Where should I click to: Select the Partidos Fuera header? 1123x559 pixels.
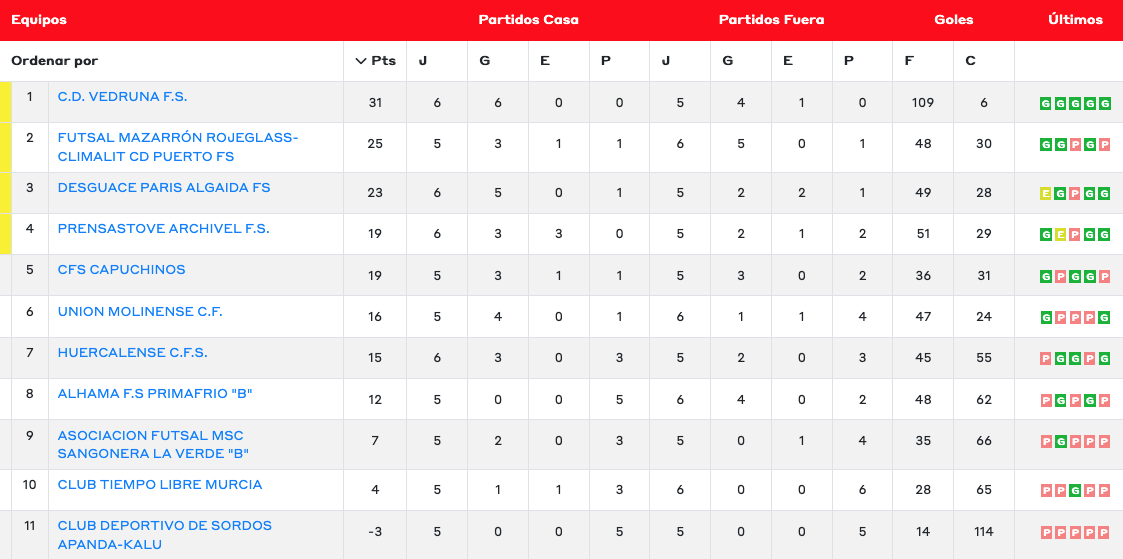[x=770, y=20]
